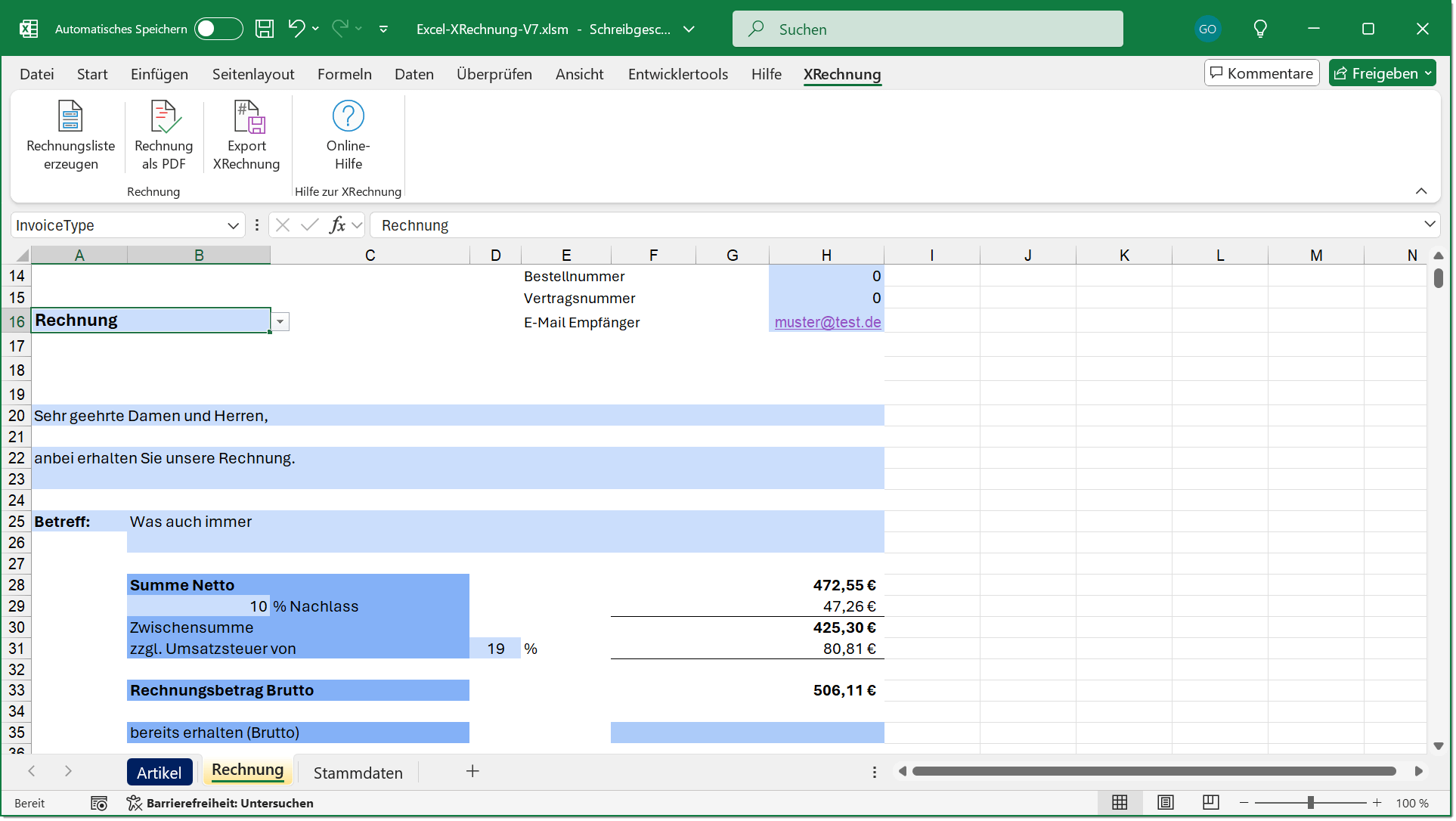The height and width of the screenshot is (821, 1456).
Task: Switch to Page Break Preview view
Action: pyautogui.click(x=1210, y=803)
